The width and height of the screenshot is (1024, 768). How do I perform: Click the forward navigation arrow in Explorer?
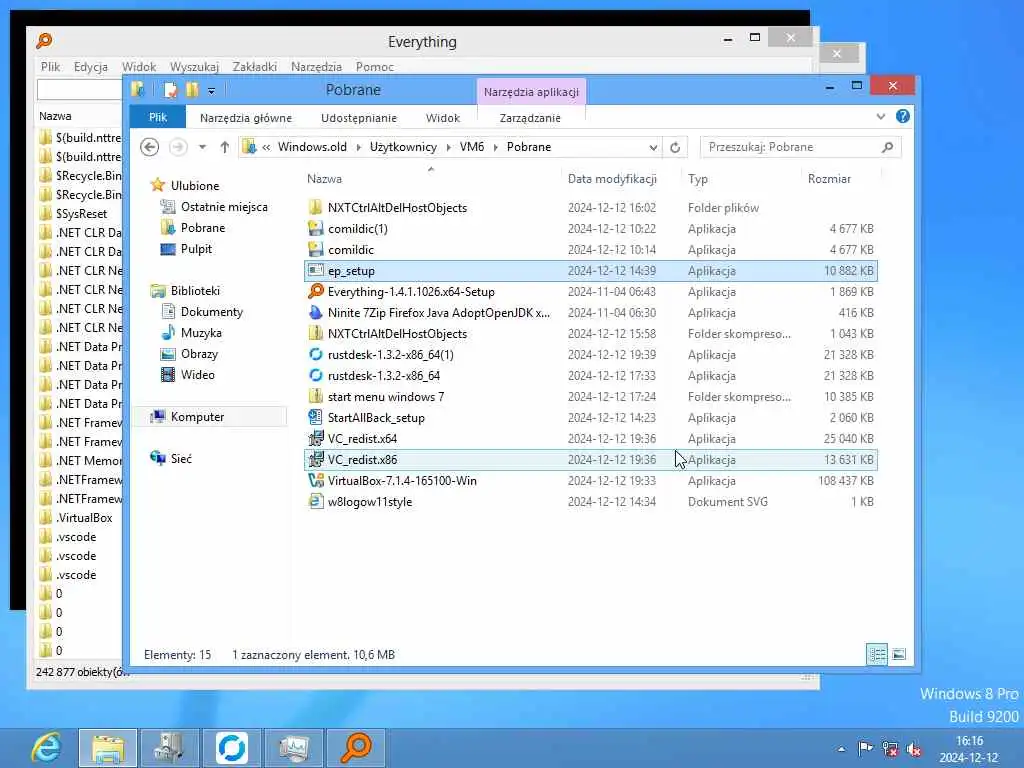click(178, 147)
